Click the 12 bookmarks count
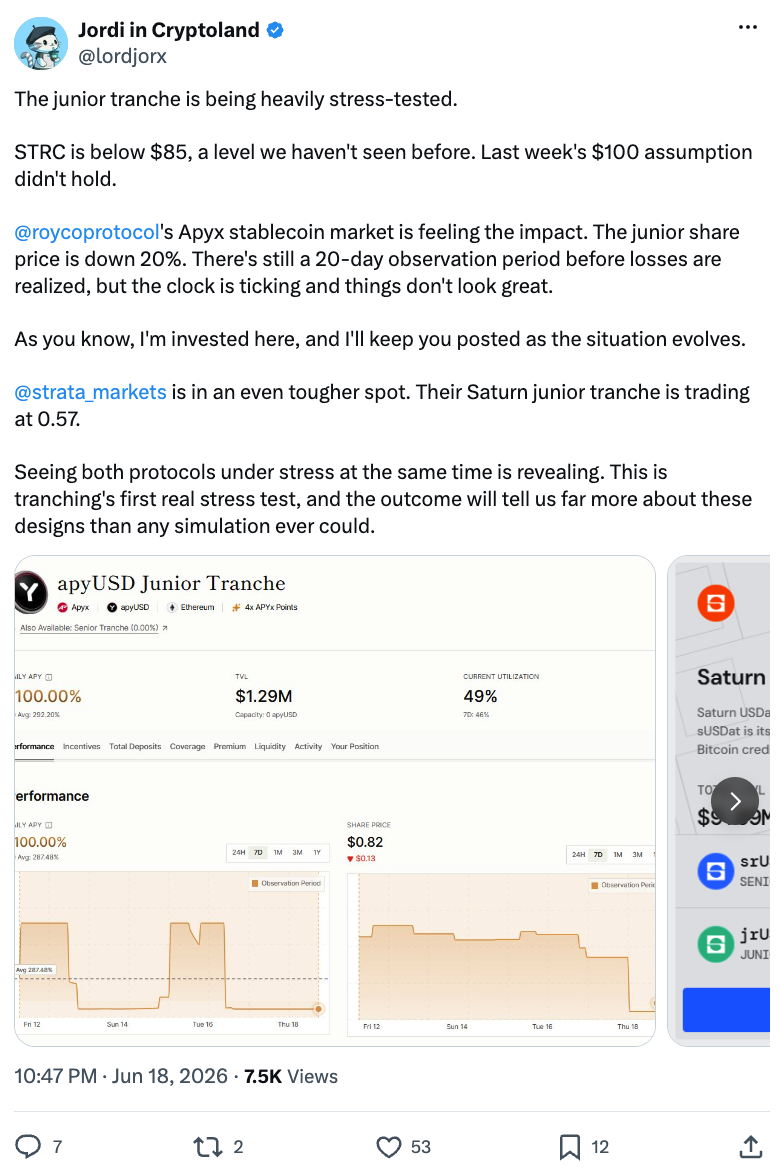The height and width of the screenshot is (1170, 780). coord(600,1147)
